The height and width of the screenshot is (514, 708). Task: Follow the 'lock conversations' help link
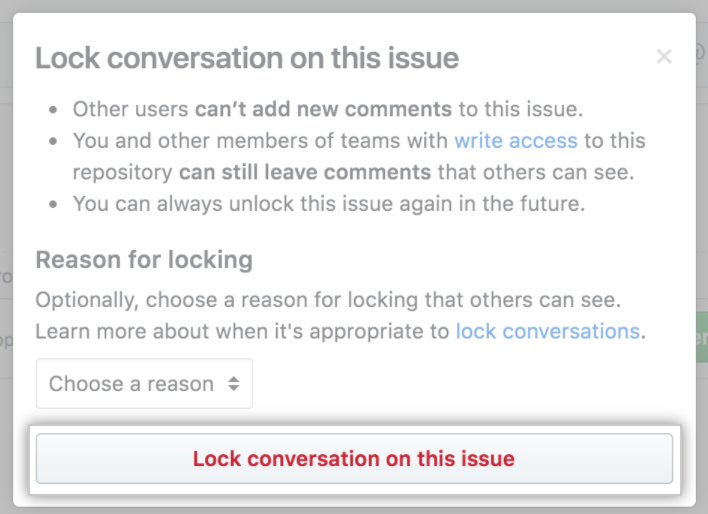(x=547, y=331)
